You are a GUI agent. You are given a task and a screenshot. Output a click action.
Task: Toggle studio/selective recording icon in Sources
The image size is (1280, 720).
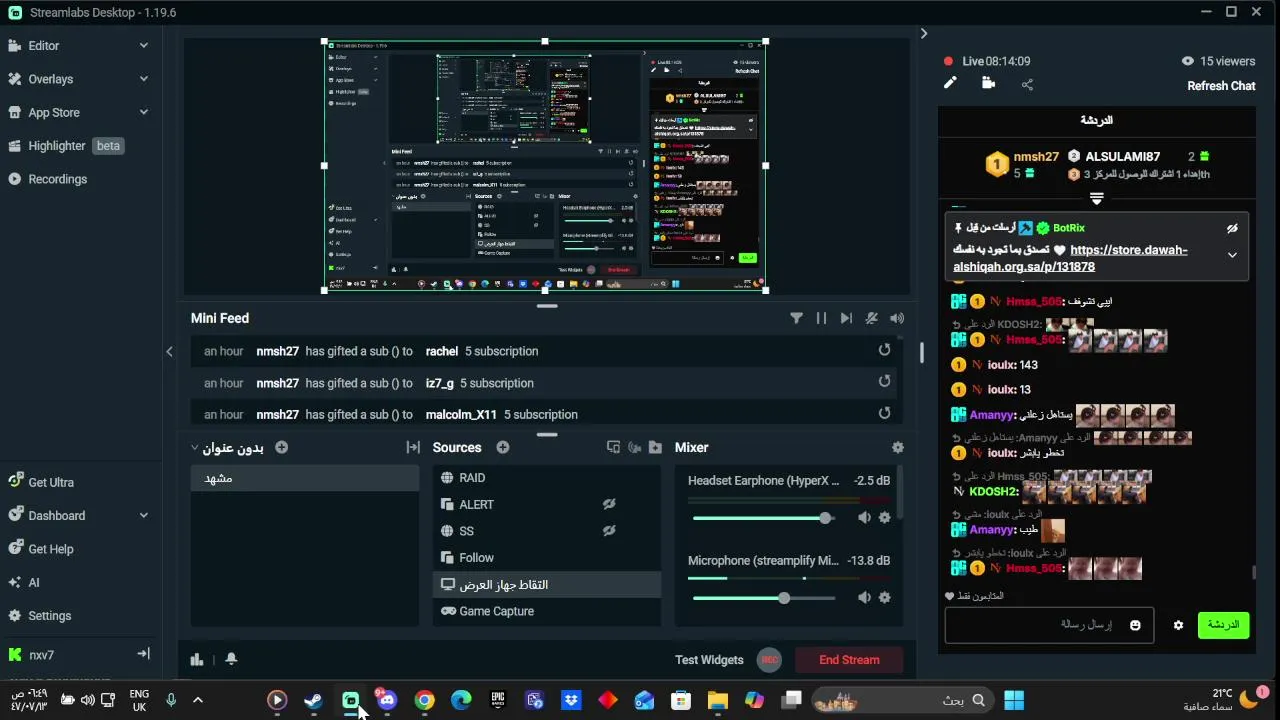[x=634, y=447]
